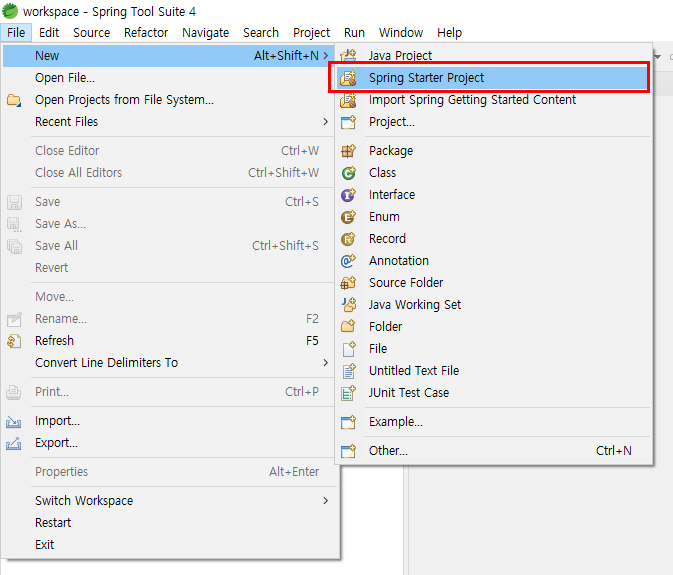Select Java Working Set entry

494,305
